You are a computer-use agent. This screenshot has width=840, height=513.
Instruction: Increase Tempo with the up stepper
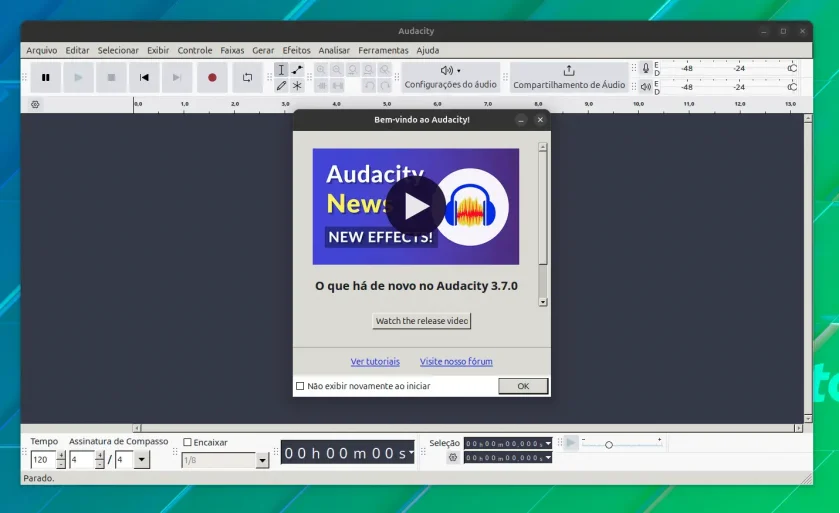click(x=61, y=456)
